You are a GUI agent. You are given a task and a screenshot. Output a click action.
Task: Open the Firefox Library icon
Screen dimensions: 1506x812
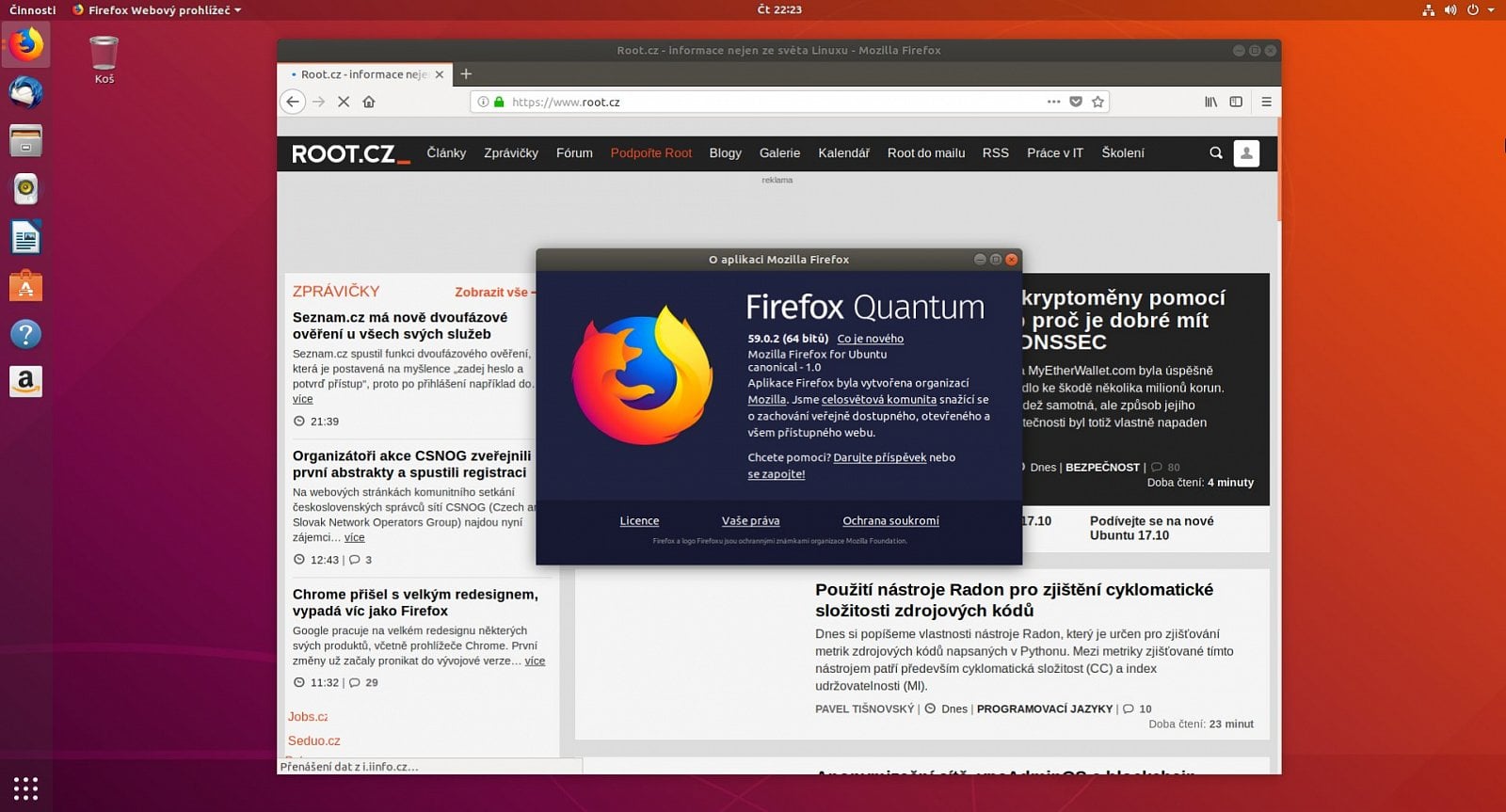click(1211, 102)
